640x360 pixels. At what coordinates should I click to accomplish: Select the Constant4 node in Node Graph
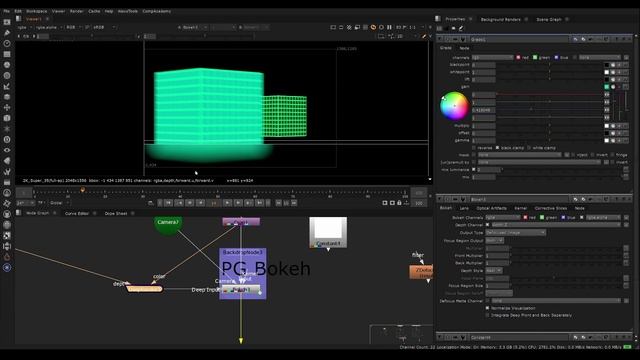(x=328, y=233)
